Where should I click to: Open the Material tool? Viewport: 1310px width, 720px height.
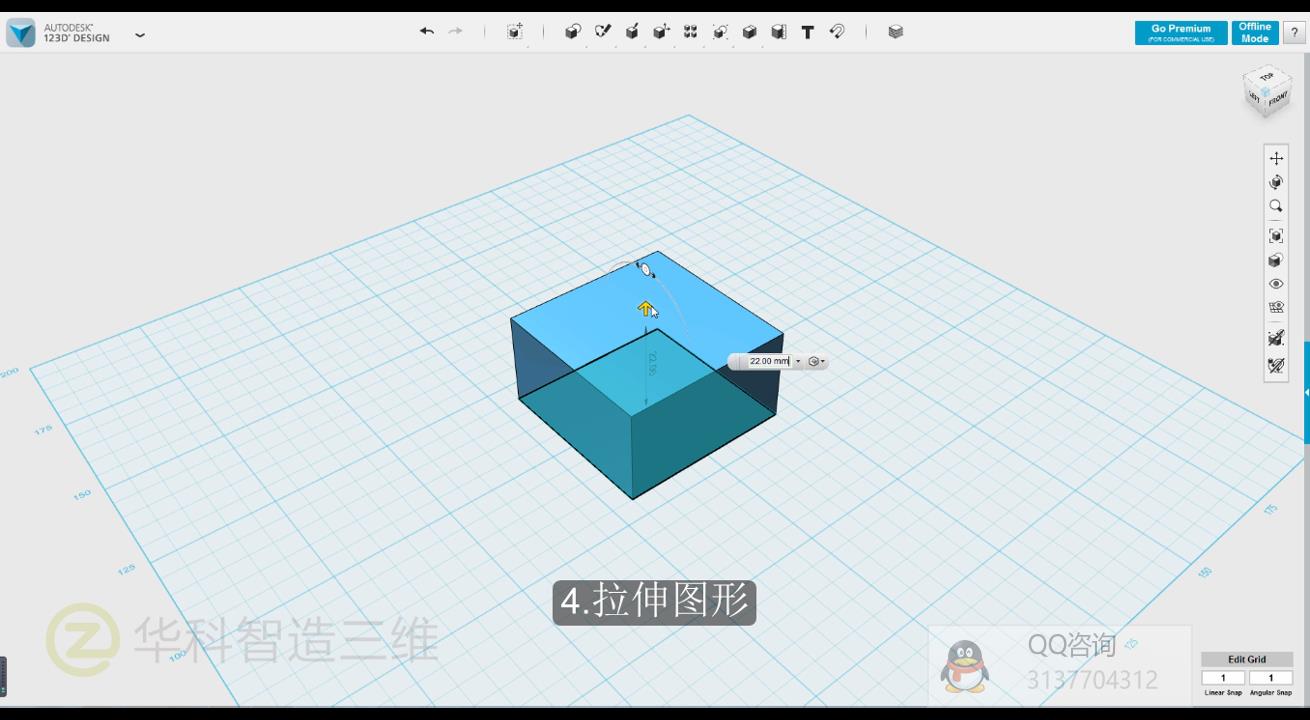pyautogui.click(x=896, y=32)
